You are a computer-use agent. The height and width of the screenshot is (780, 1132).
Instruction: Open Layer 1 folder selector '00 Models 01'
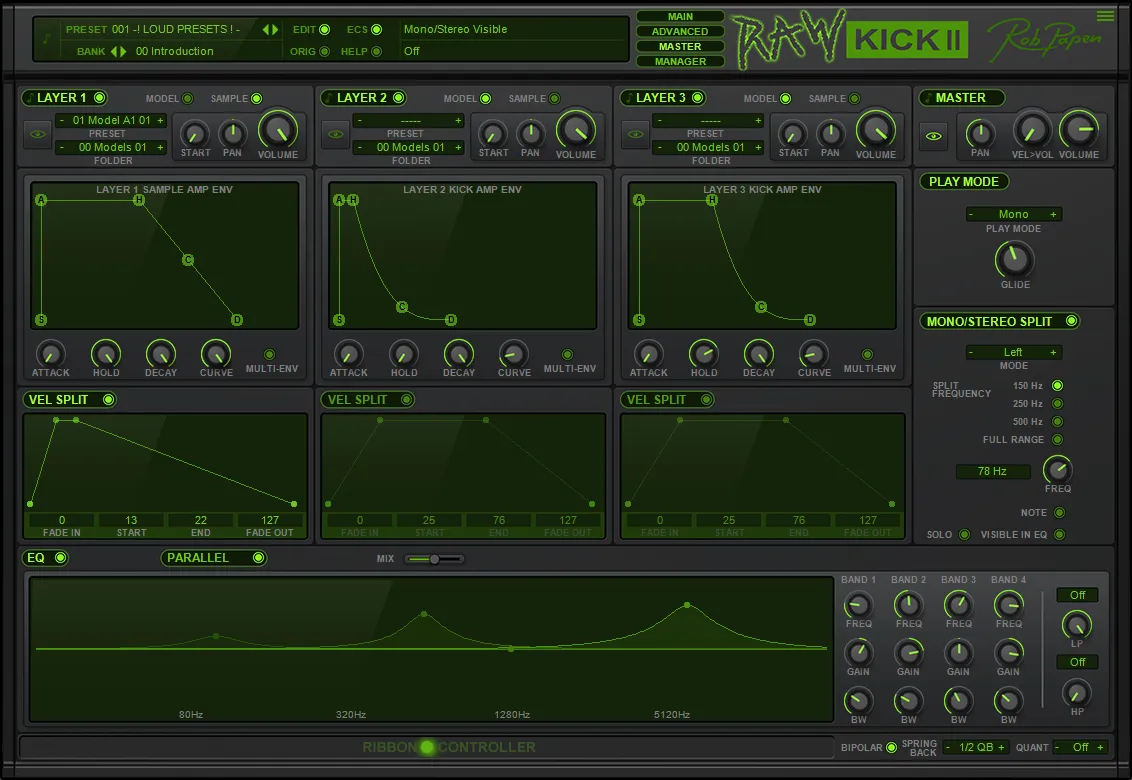[111, 147]
